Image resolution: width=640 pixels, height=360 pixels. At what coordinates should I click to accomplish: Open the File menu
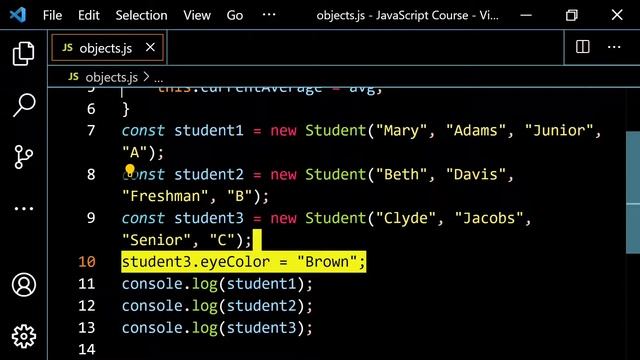click(53, 16)
